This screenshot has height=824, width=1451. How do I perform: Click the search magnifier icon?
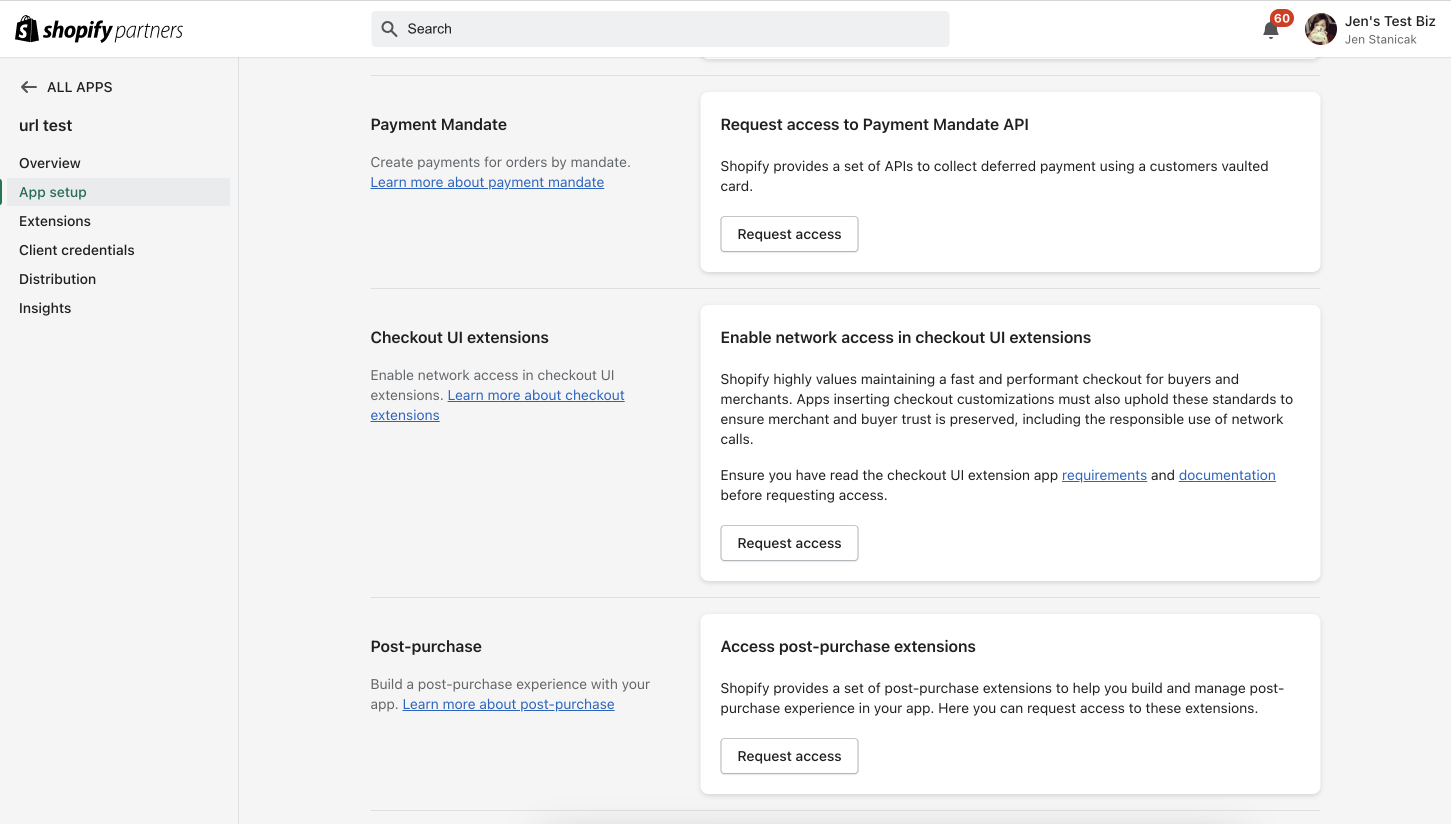[x=390, y=29]
